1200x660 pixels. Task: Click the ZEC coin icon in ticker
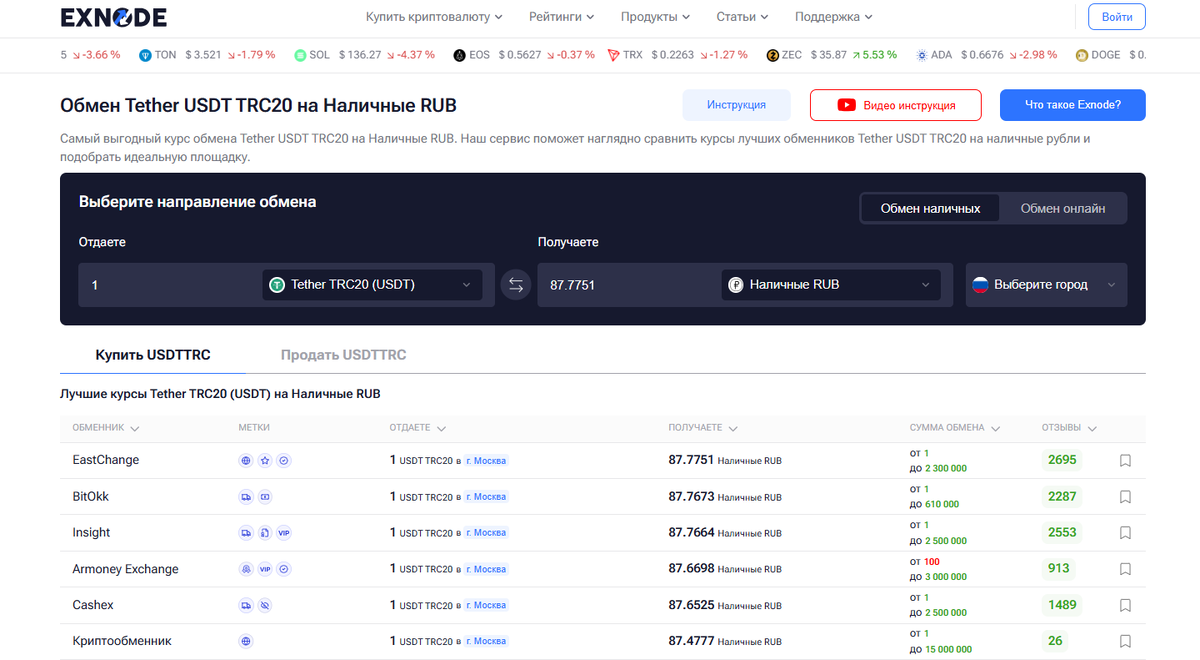[x=772, y=55]
